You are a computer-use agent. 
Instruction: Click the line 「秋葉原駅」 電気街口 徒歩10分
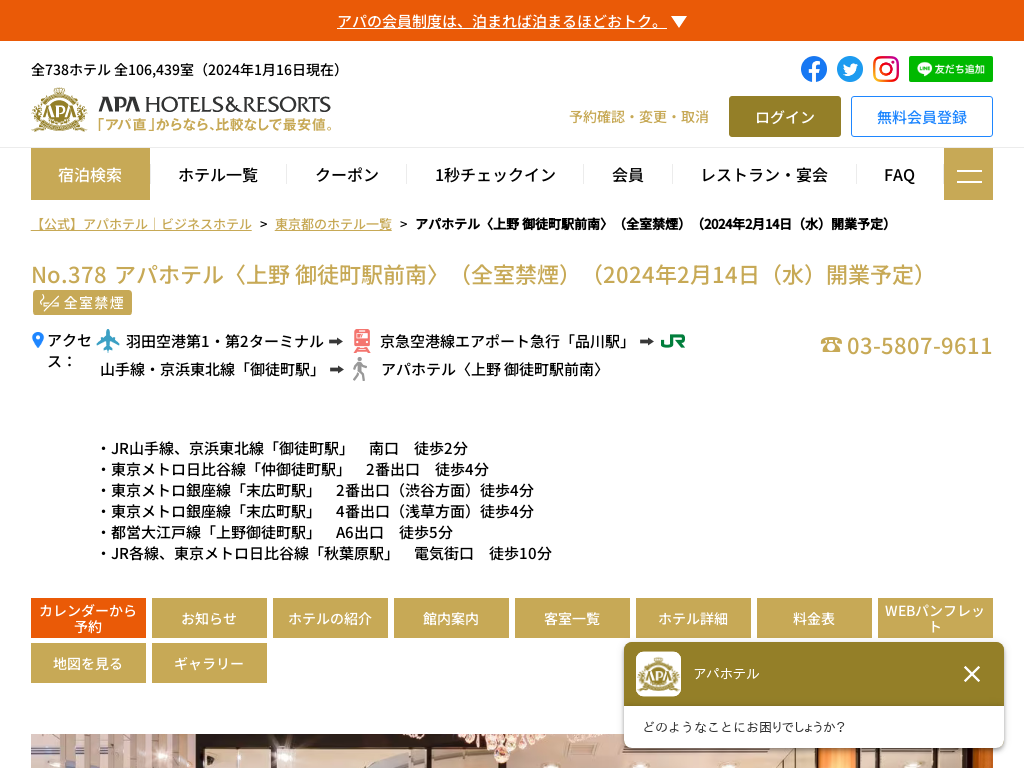325,553
